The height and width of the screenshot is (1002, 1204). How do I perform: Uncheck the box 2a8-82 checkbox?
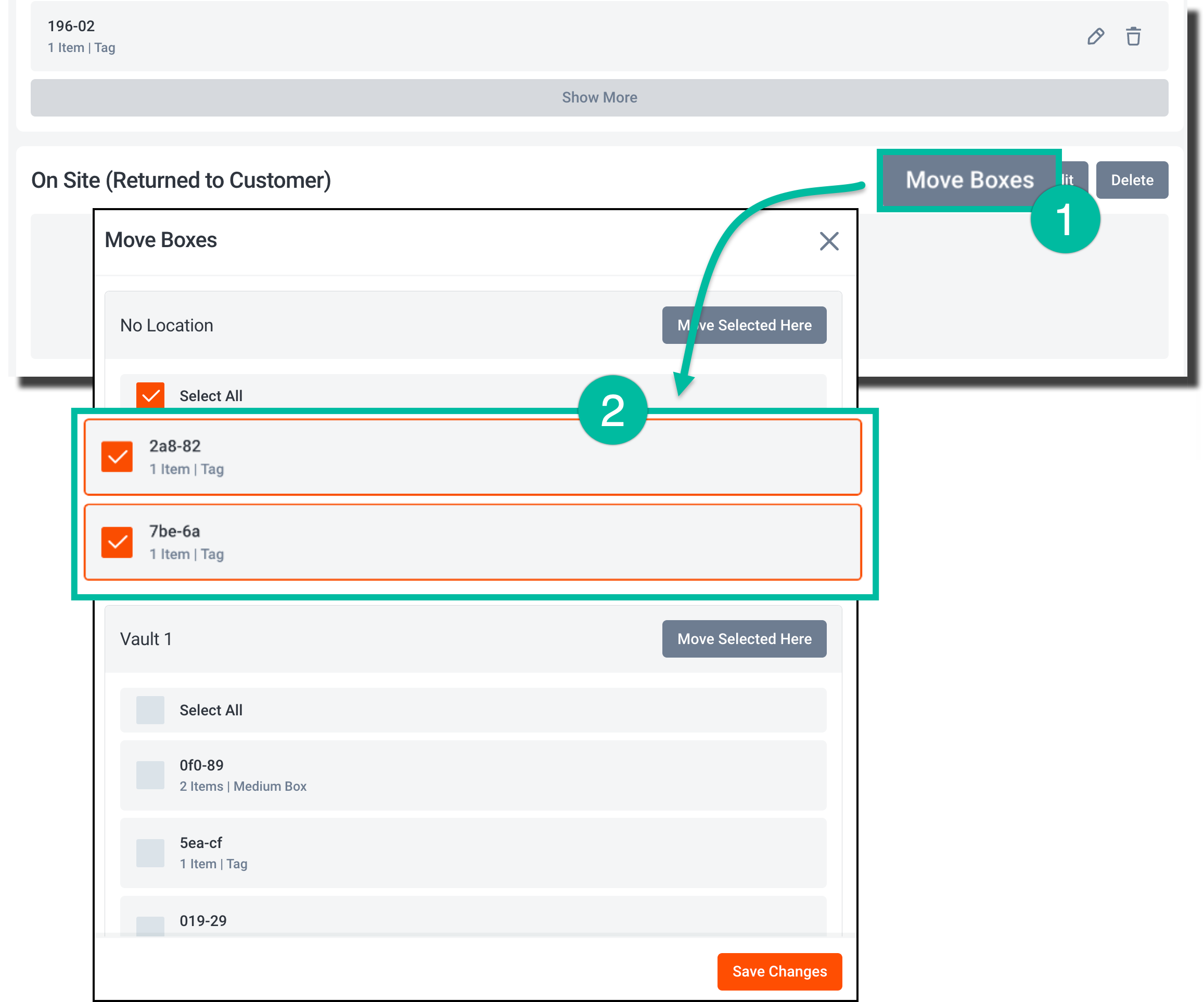[117, 456]
